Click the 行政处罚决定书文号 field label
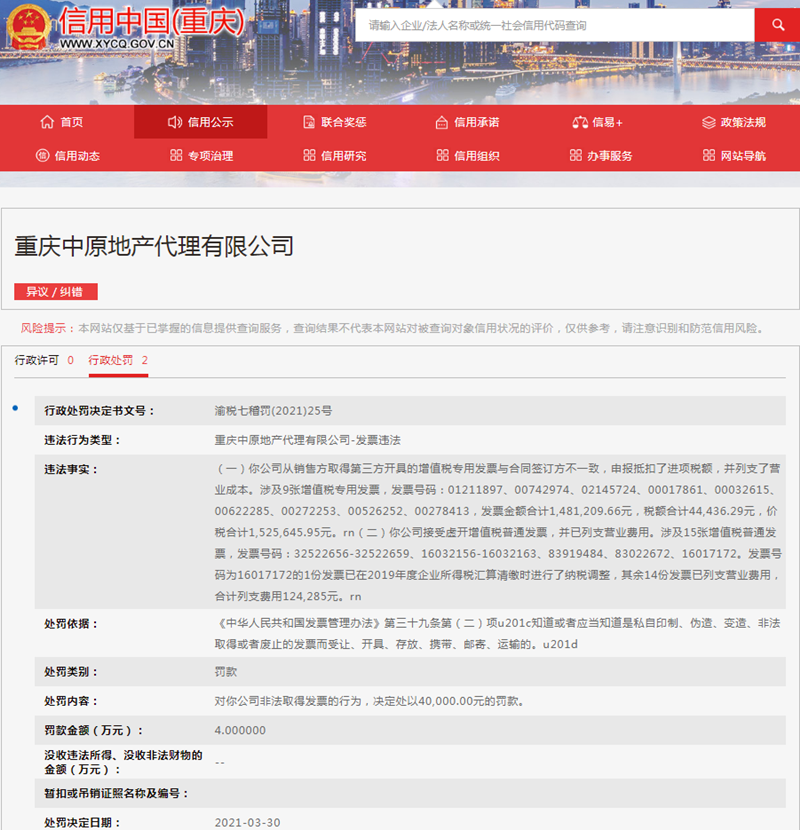The height and width of the screenshot is (830, 800). point(100,411)
